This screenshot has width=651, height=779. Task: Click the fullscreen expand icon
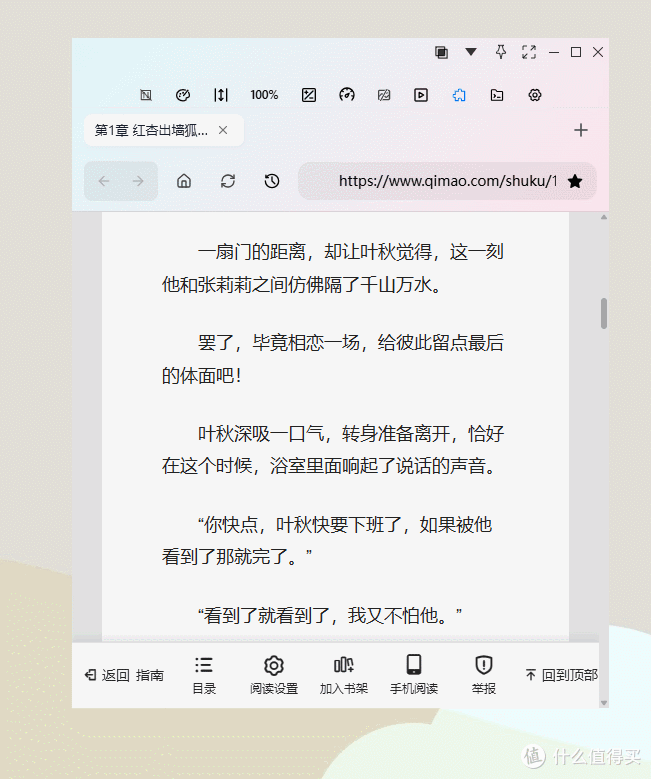pos(529,52)
